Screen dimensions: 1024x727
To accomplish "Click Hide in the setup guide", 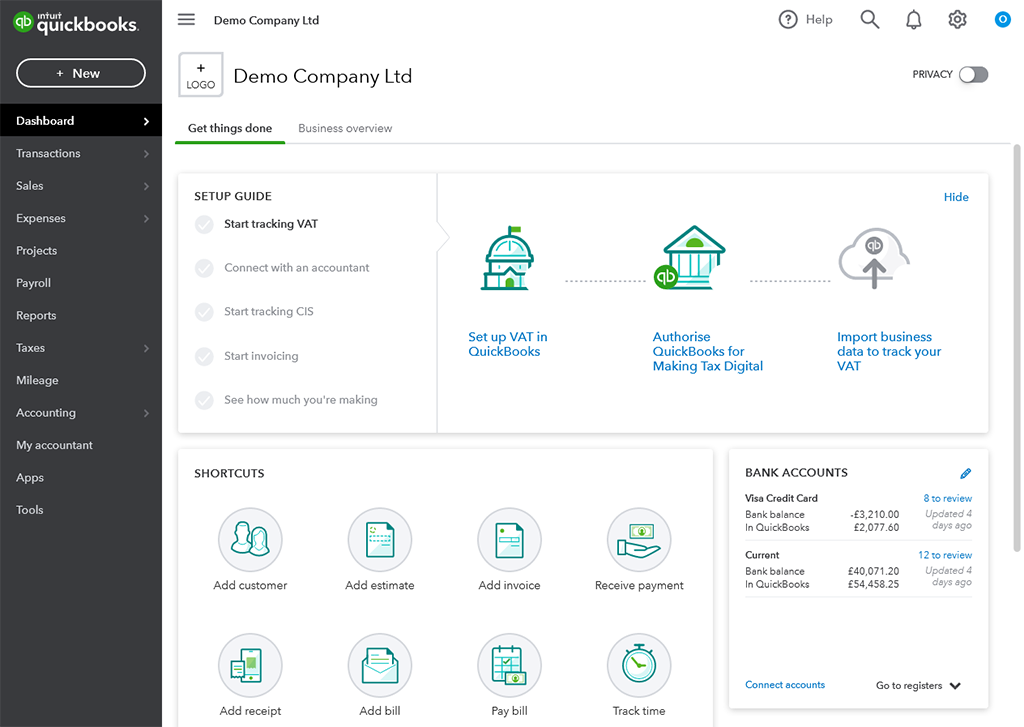I will [955, 197].
